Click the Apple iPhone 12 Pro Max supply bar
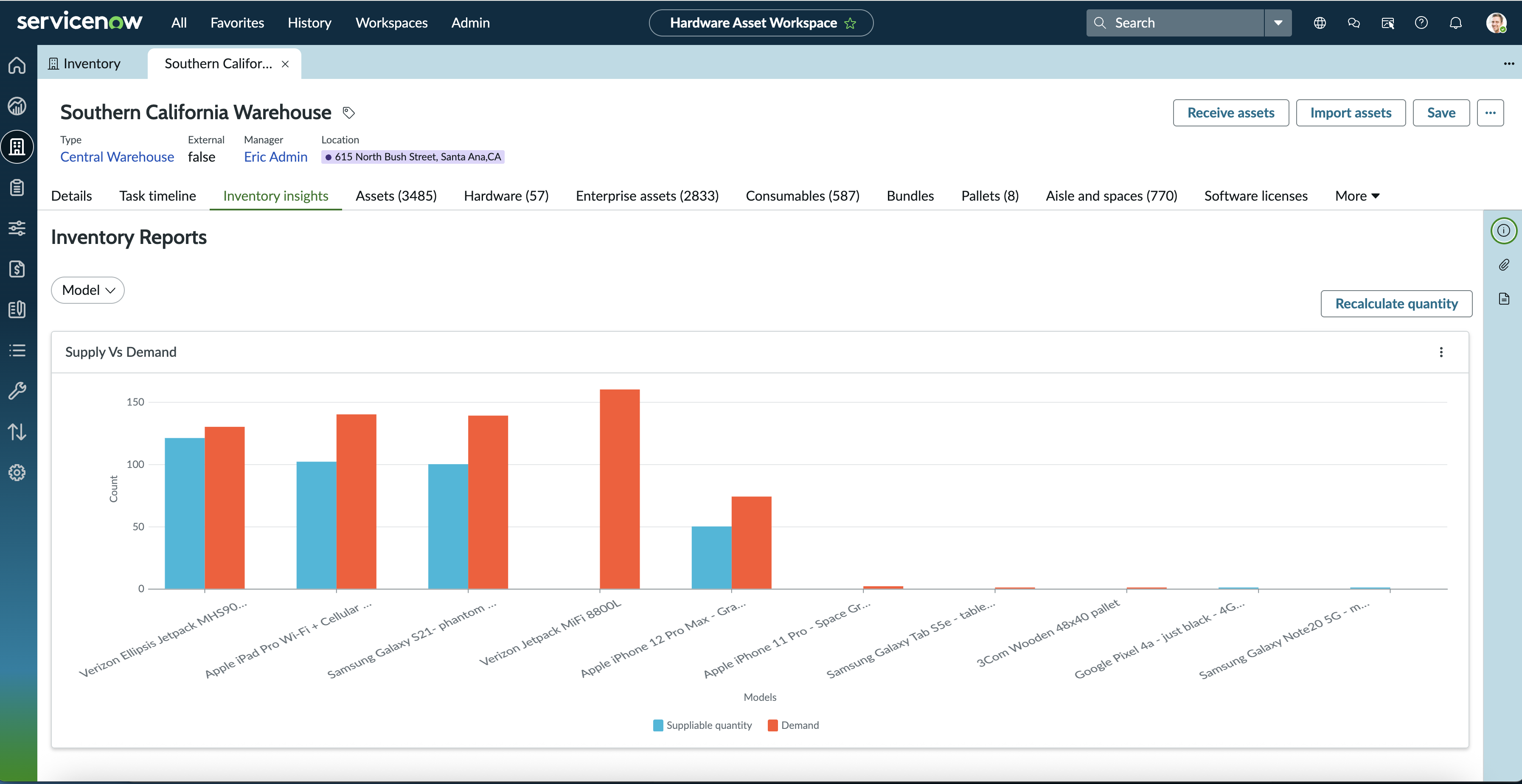This screenshot has width=1522, height=784. pos(711,558)
